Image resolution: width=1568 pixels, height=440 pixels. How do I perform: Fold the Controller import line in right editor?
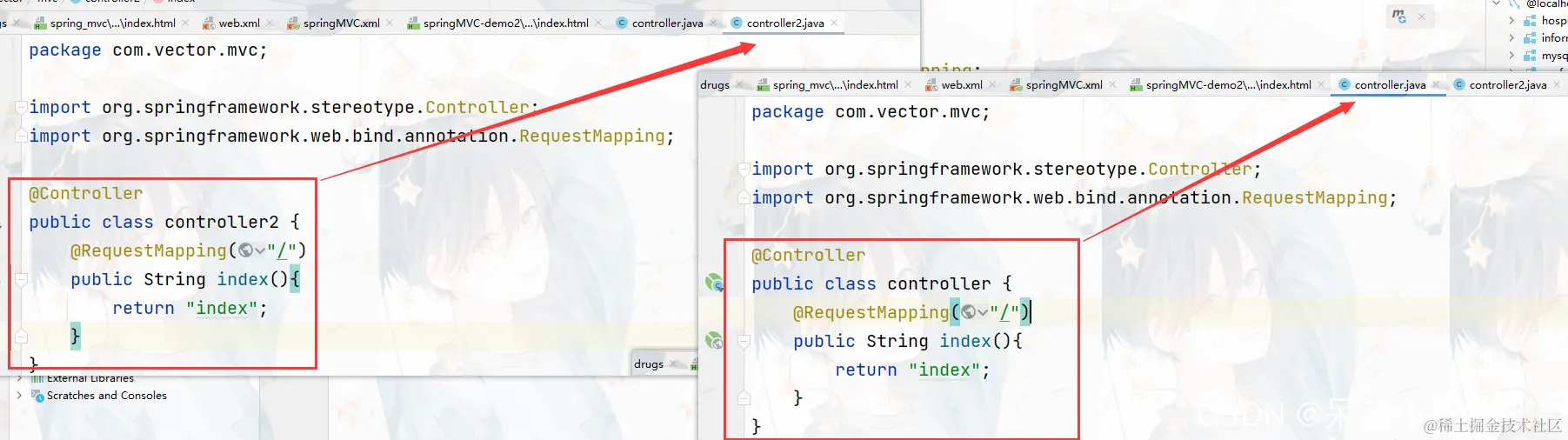point(744,169)
